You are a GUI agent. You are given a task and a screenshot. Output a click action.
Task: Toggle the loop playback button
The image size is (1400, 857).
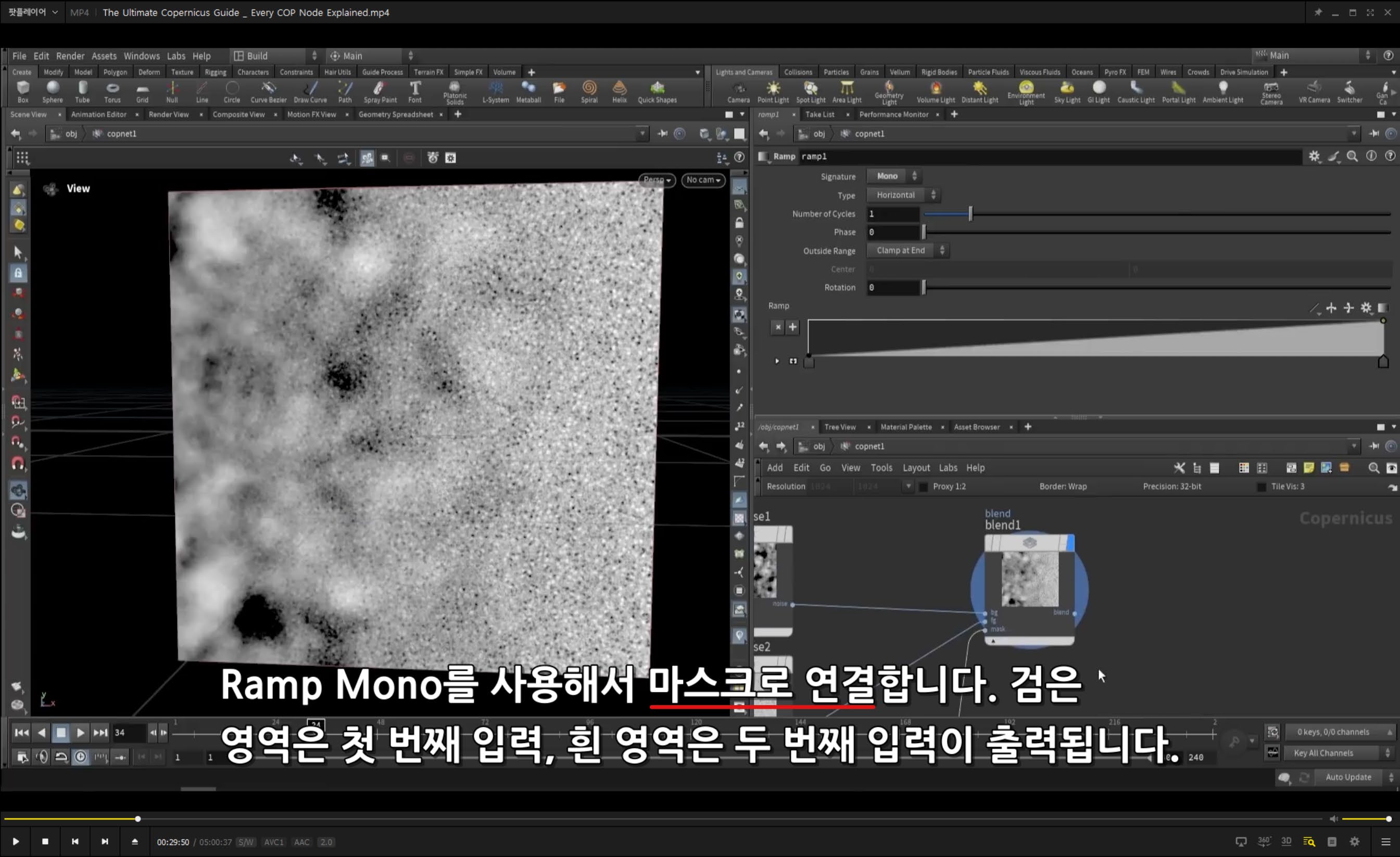pyautogui.click(x=61, y=757)
